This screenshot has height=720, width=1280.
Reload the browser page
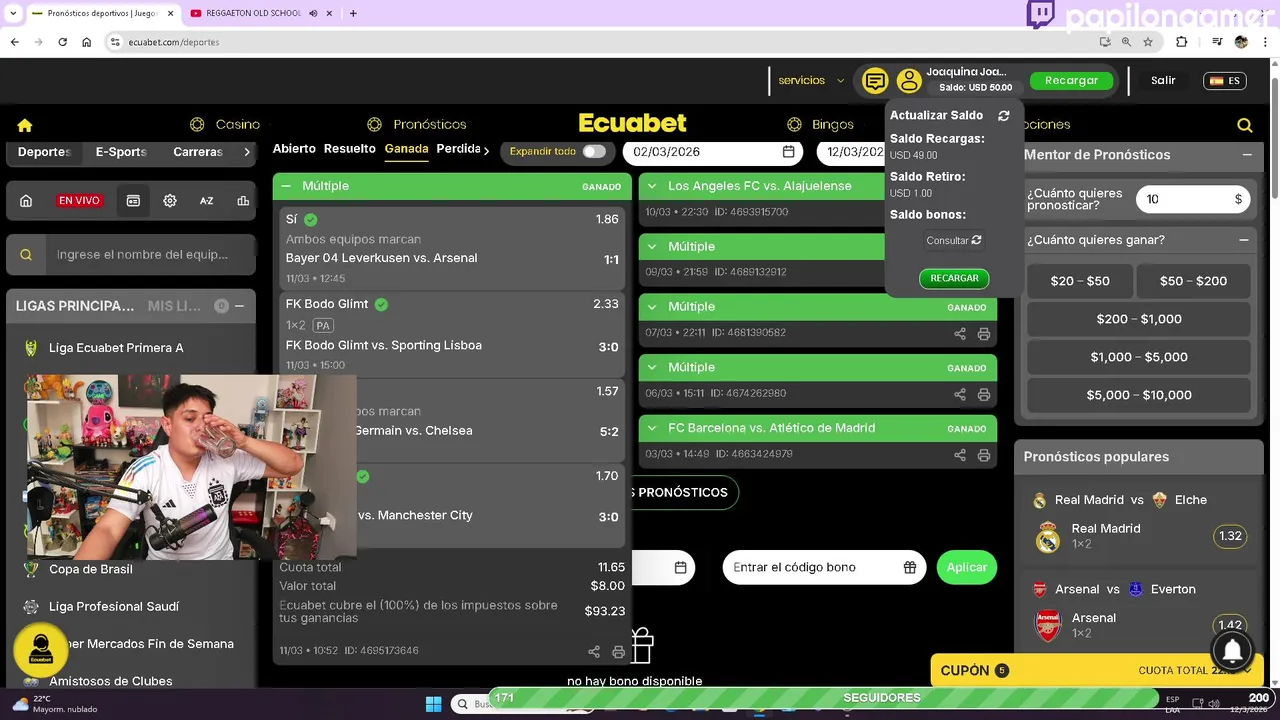click(x=62, y=42)
